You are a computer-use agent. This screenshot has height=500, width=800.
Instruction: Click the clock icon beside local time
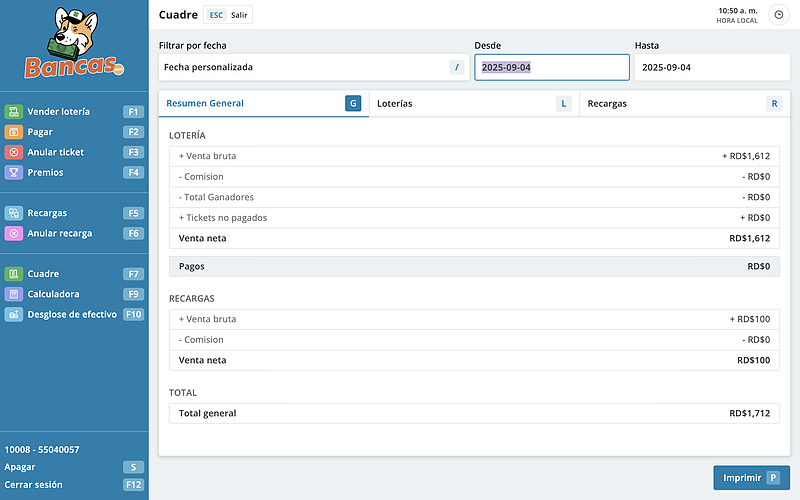click(x=779, y=15)
